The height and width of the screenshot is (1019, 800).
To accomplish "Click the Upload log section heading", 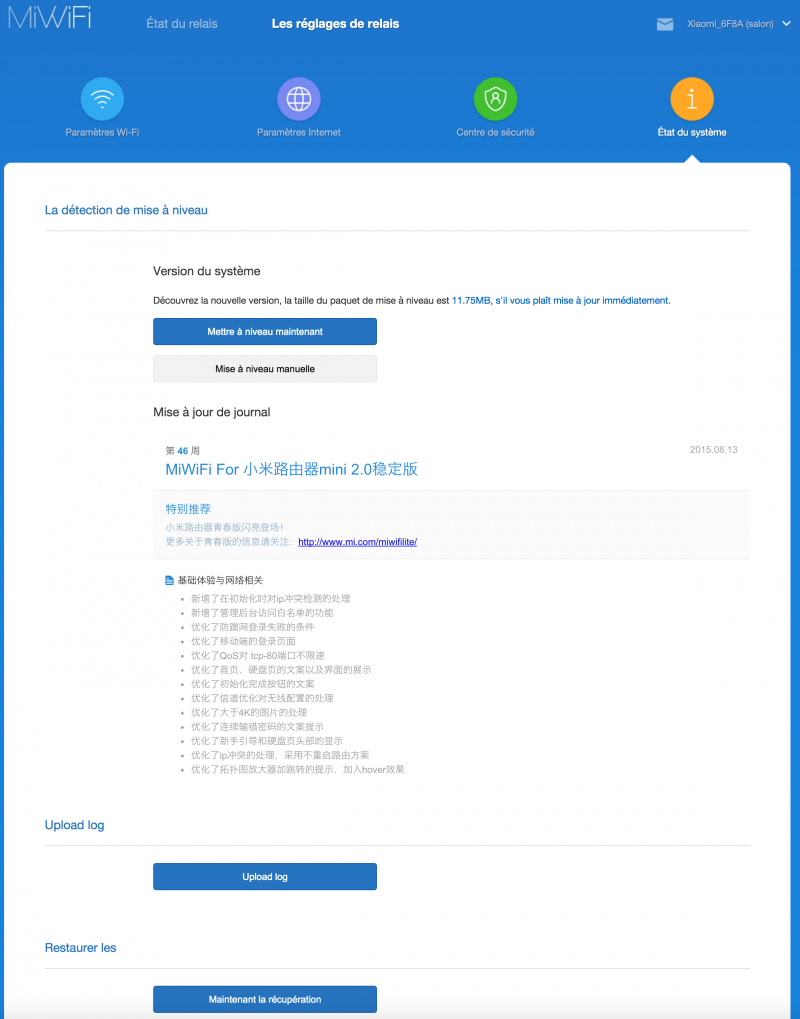I will (75, 825).
